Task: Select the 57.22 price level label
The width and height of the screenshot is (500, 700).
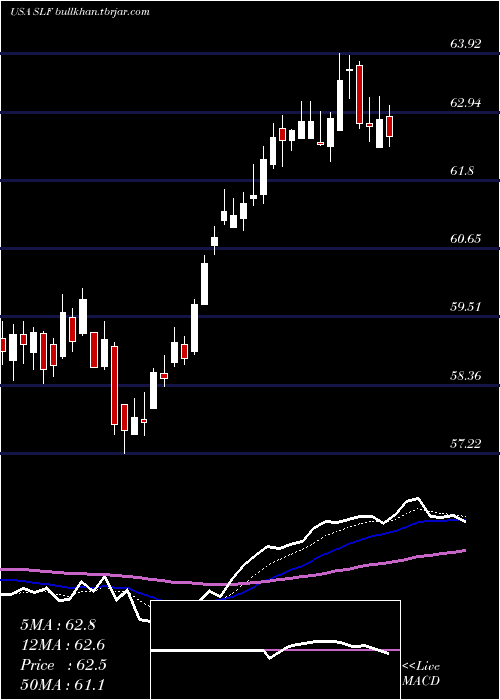Action: click(466, 443)
